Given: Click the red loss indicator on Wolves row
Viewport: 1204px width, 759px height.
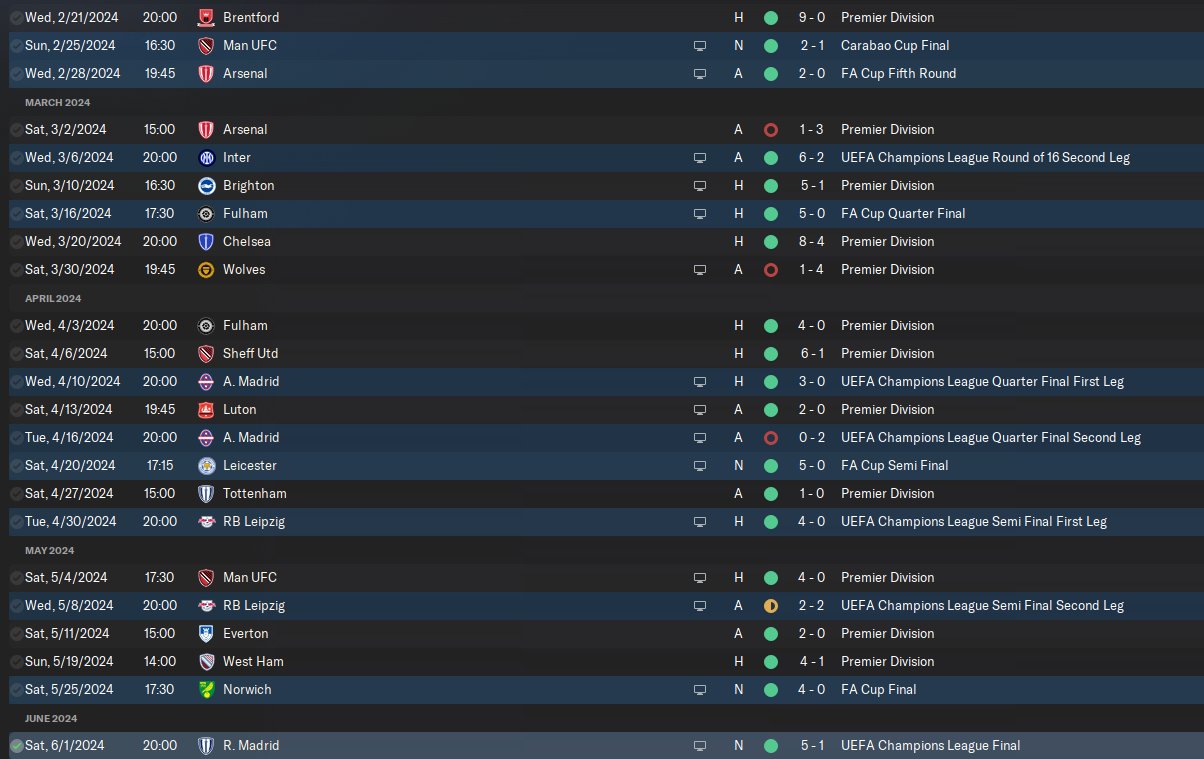Looking at the screenshot, I should tap(770, 270).
